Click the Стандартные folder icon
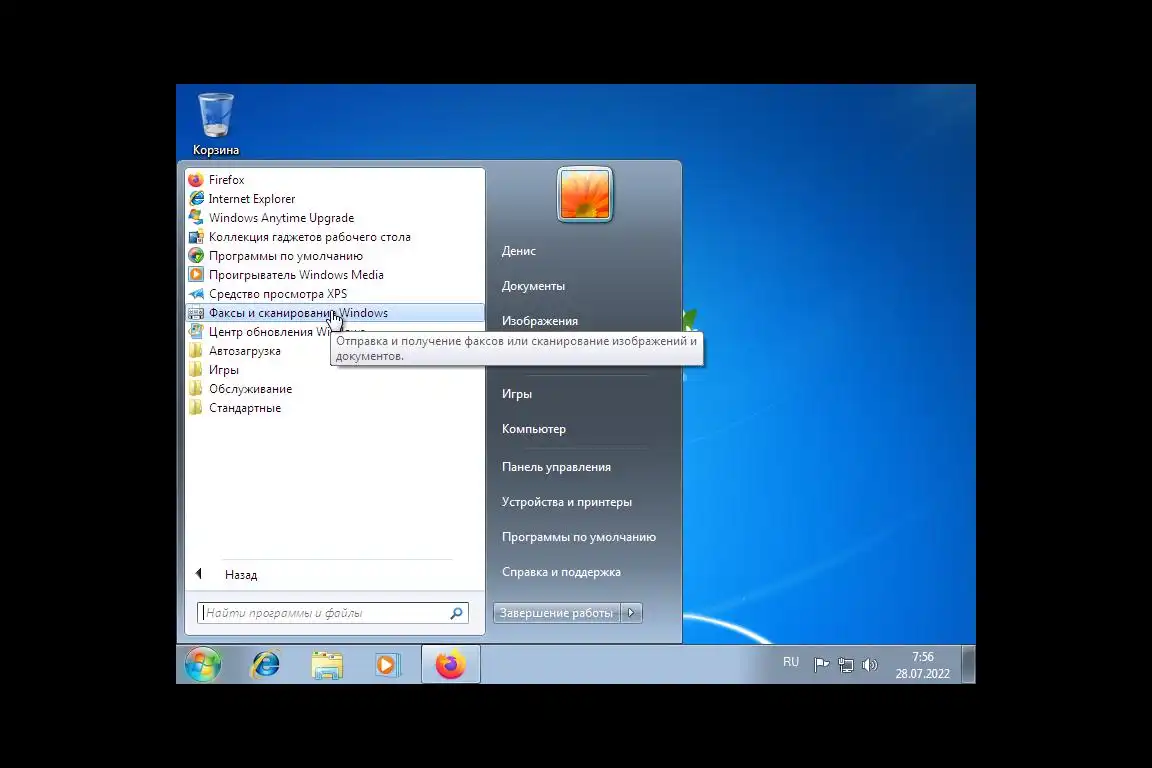 click(x=195, y=408)
